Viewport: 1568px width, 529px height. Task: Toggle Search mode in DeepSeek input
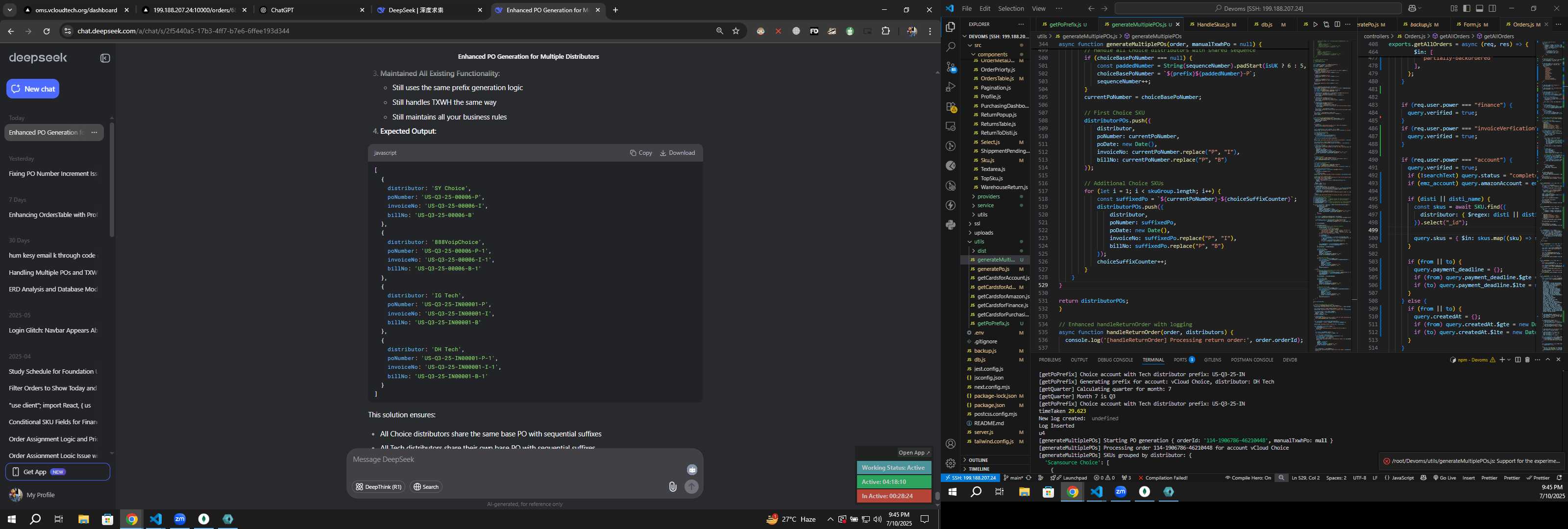click(x=426, y=487)
